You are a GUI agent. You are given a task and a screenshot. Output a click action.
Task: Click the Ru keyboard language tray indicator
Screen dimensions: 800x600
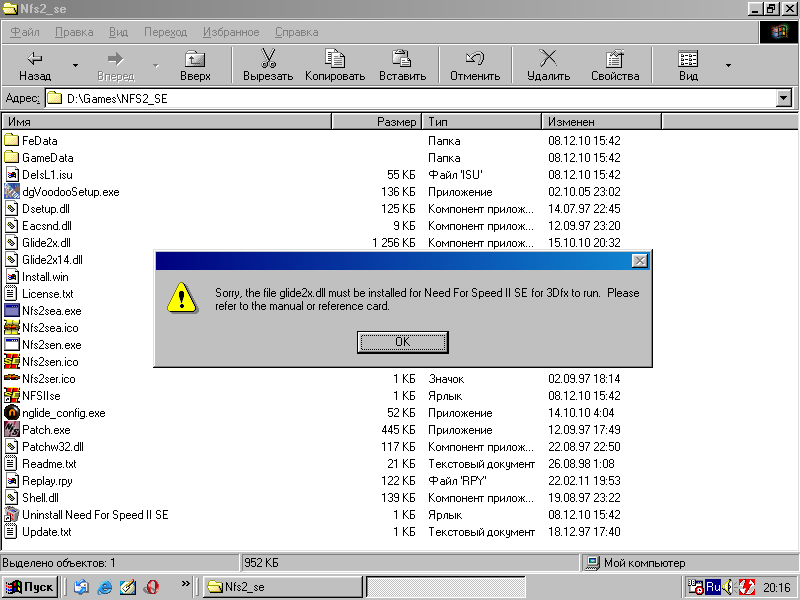click(x=713, y=587)
